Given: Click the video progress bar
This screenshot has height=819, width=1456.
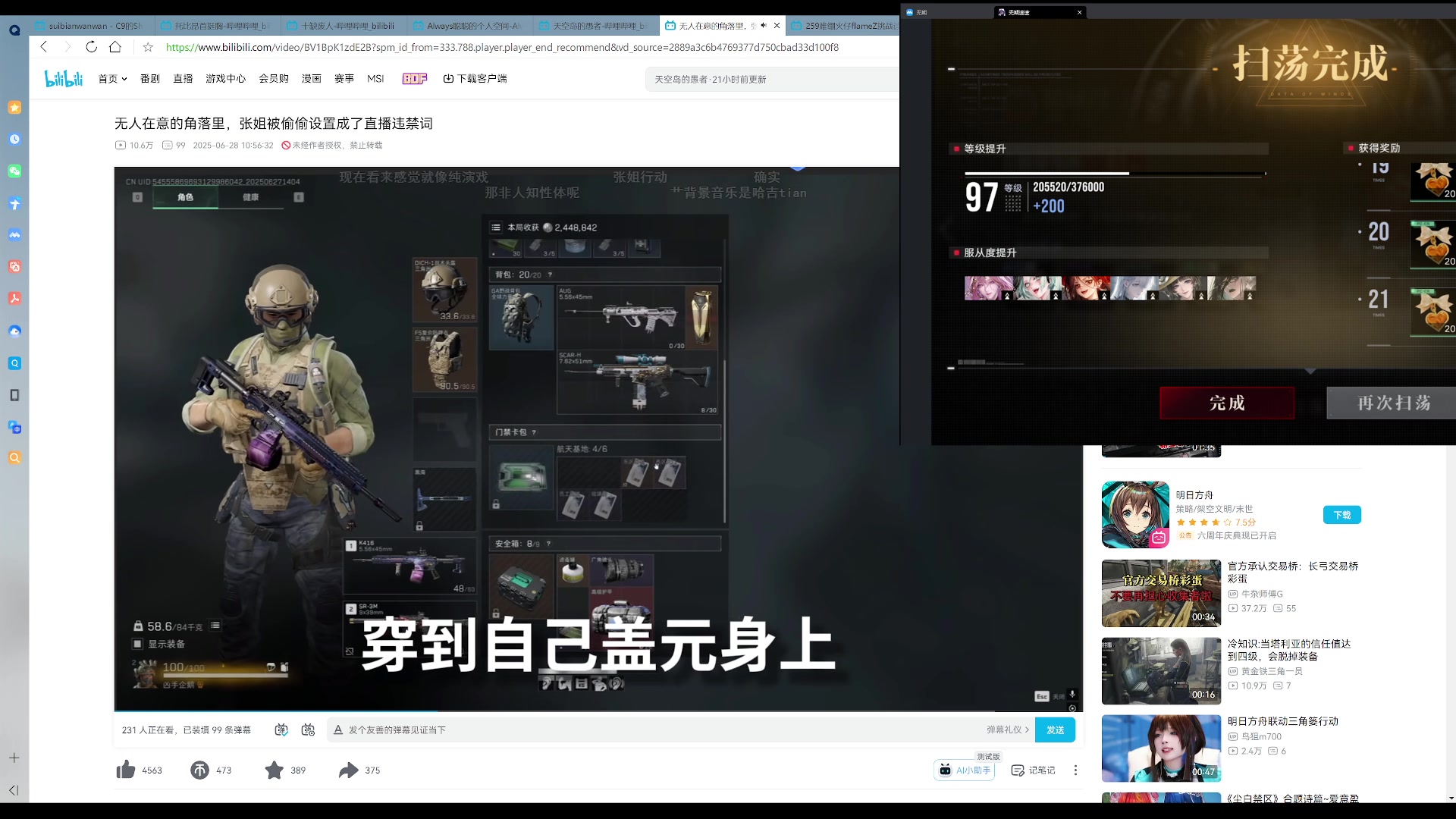Looking at the screenshot, I should [x=598, y=711].
